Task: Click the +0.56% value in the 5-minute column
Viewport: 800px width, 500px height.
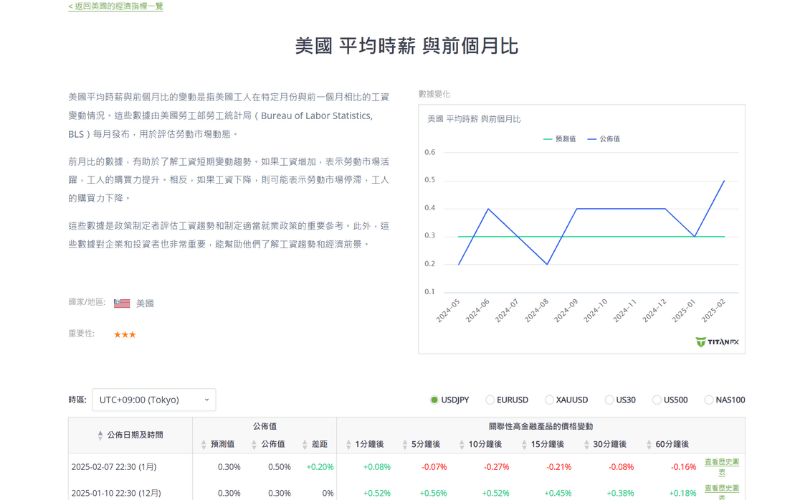Action: [x=433, y=493]
